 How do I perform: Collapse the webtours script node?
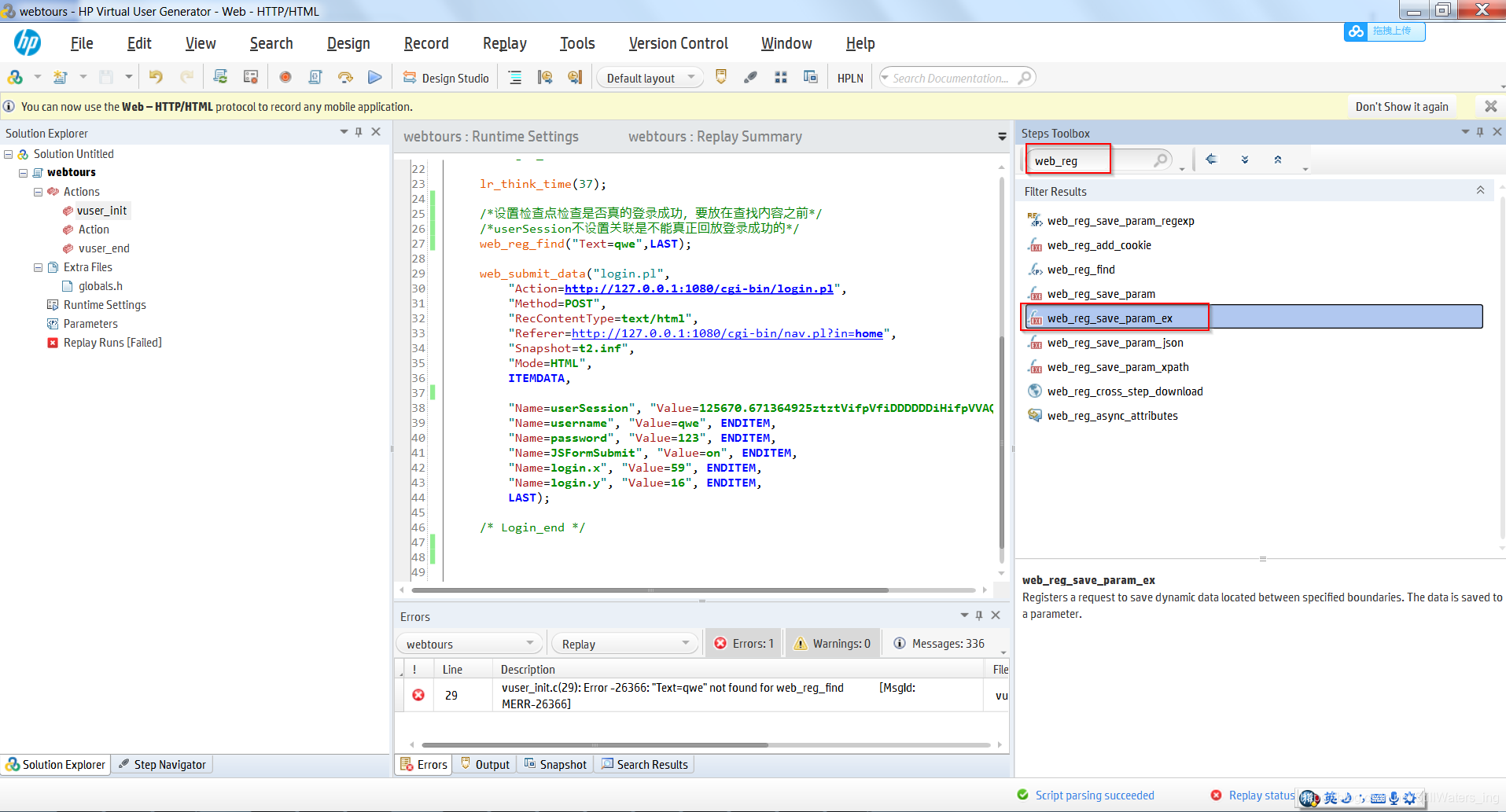click(24, 173)
